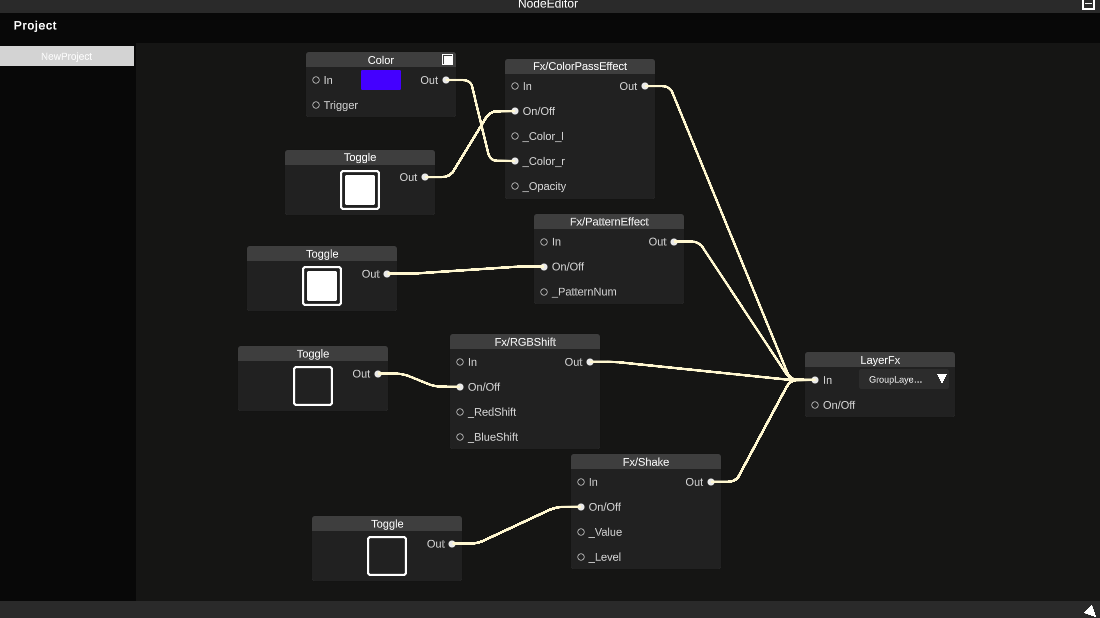Open the Project menu
This screenshot has height=618, width=1100.
(35, 25)
